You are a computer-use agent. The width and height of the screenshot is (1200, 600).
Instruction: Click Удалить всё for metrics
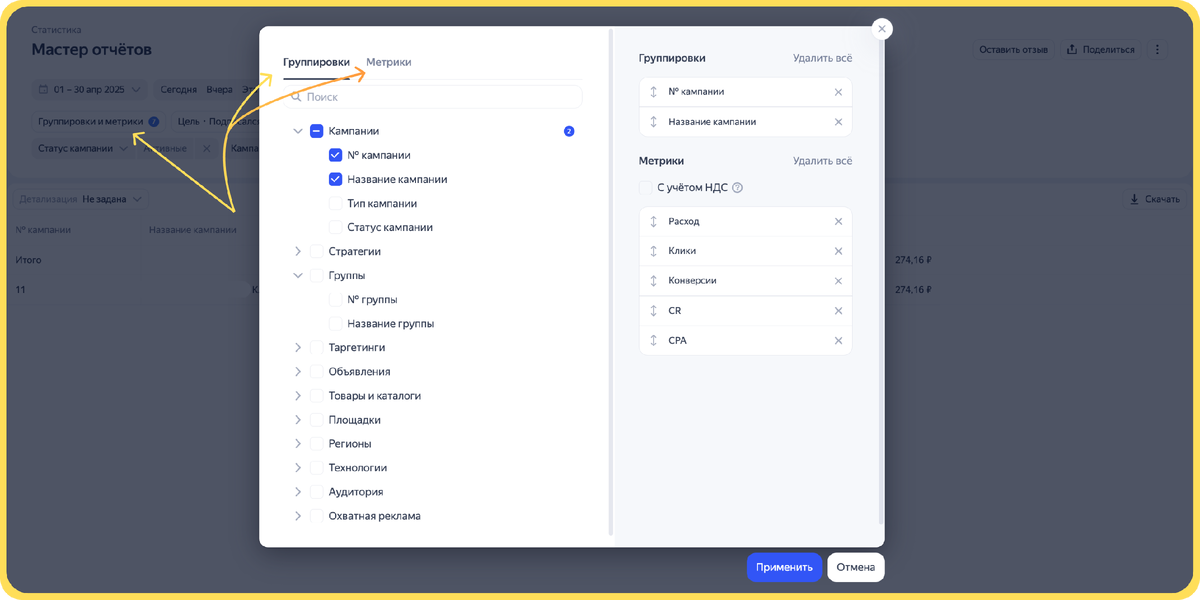(822, 161)
